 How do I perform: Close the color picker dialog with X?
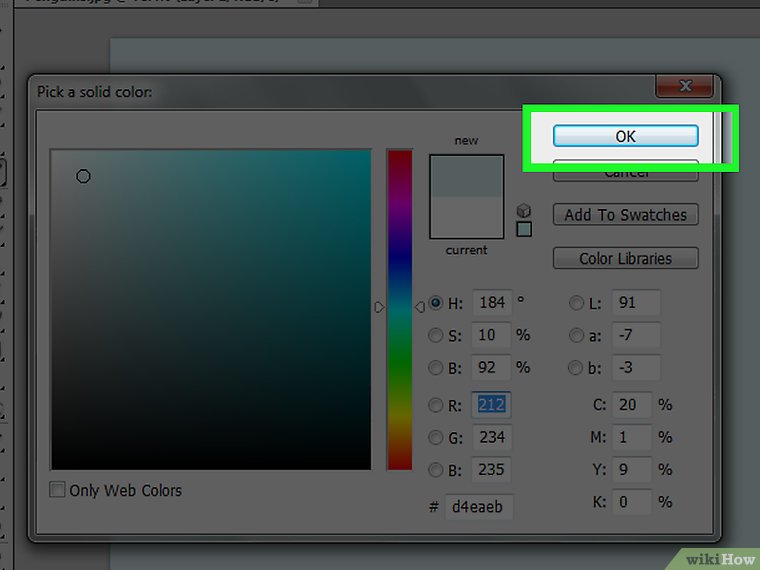pos(685,87)
